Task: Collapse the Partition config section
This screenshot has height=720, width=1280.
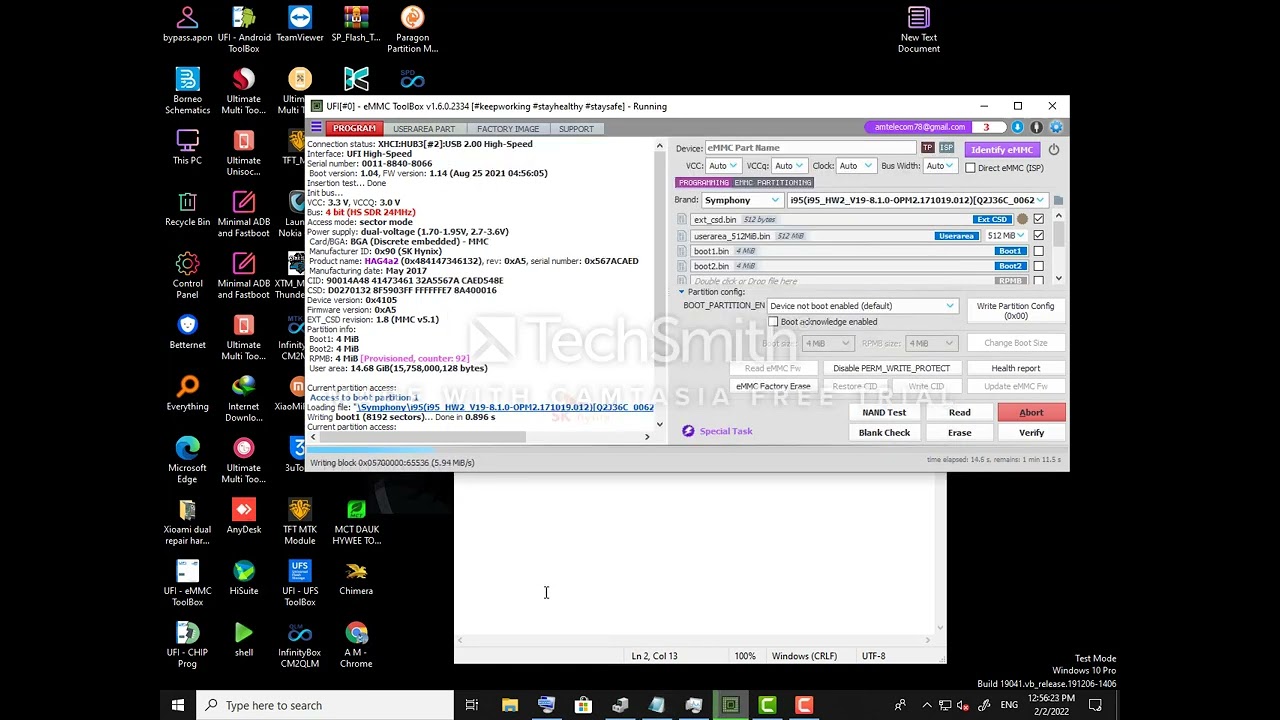Action: (682, 292)
